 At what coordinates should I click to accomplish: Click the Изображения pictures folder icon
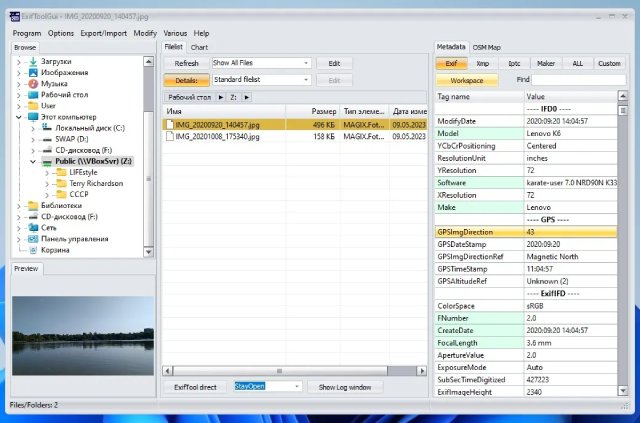pos(34,72)
